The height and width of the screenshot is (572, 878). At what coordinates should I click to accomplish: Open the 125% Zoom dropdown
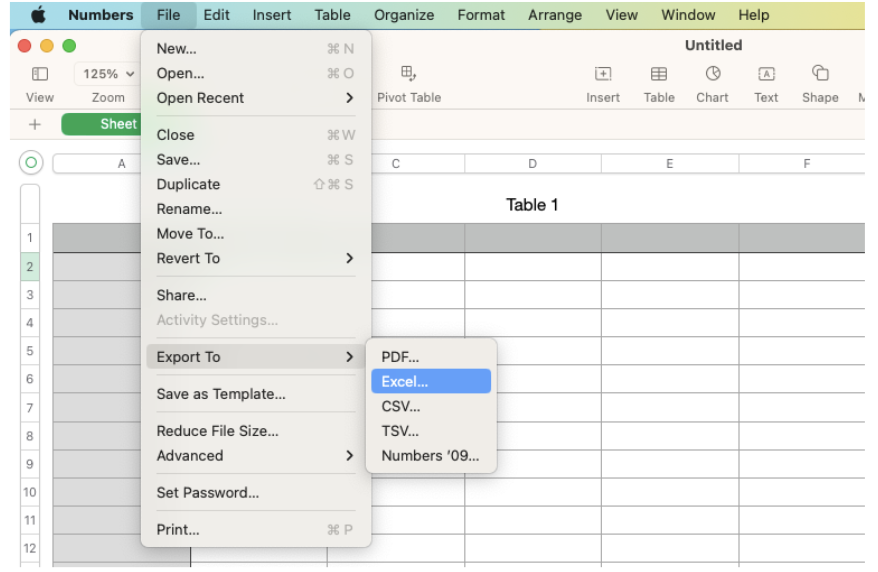point(108,74)
